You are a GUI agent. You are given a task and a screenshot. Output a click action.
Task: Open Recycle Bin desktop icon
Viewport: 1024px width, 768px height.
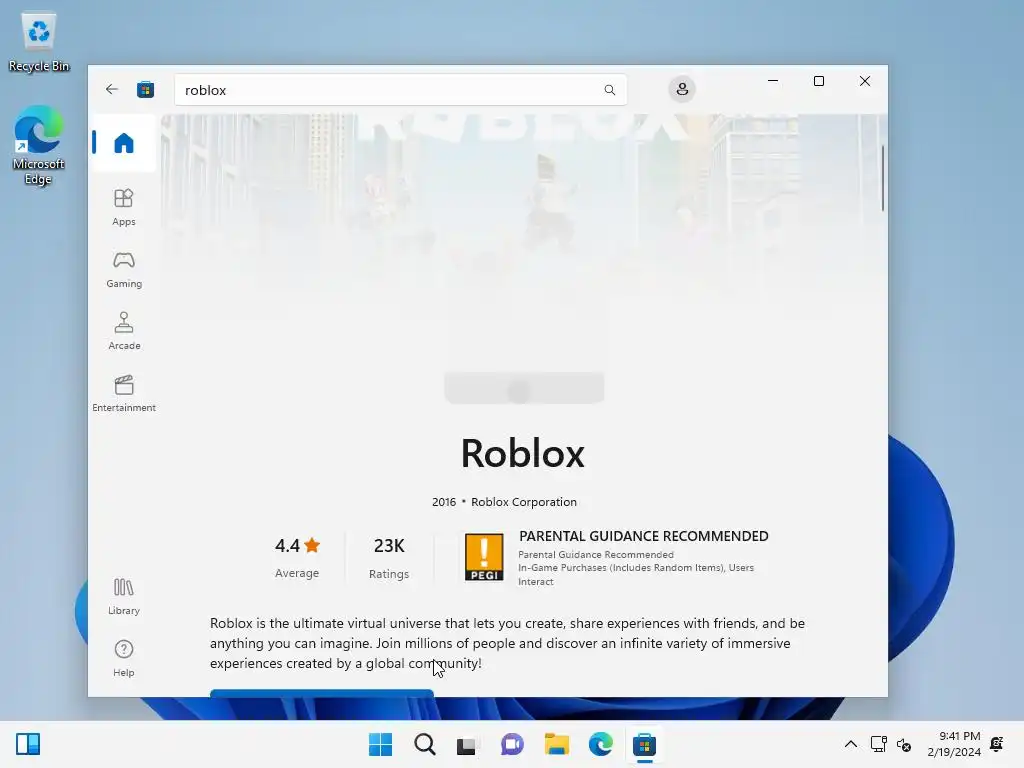point(39,42)
